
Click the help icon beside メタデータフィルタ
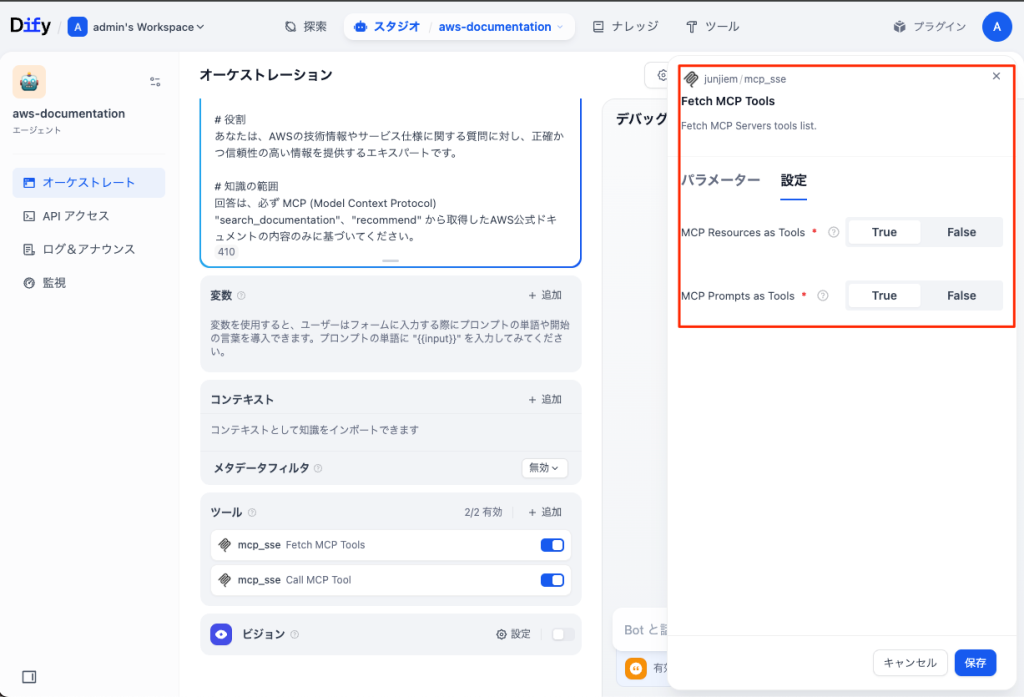tap(318, 468)
